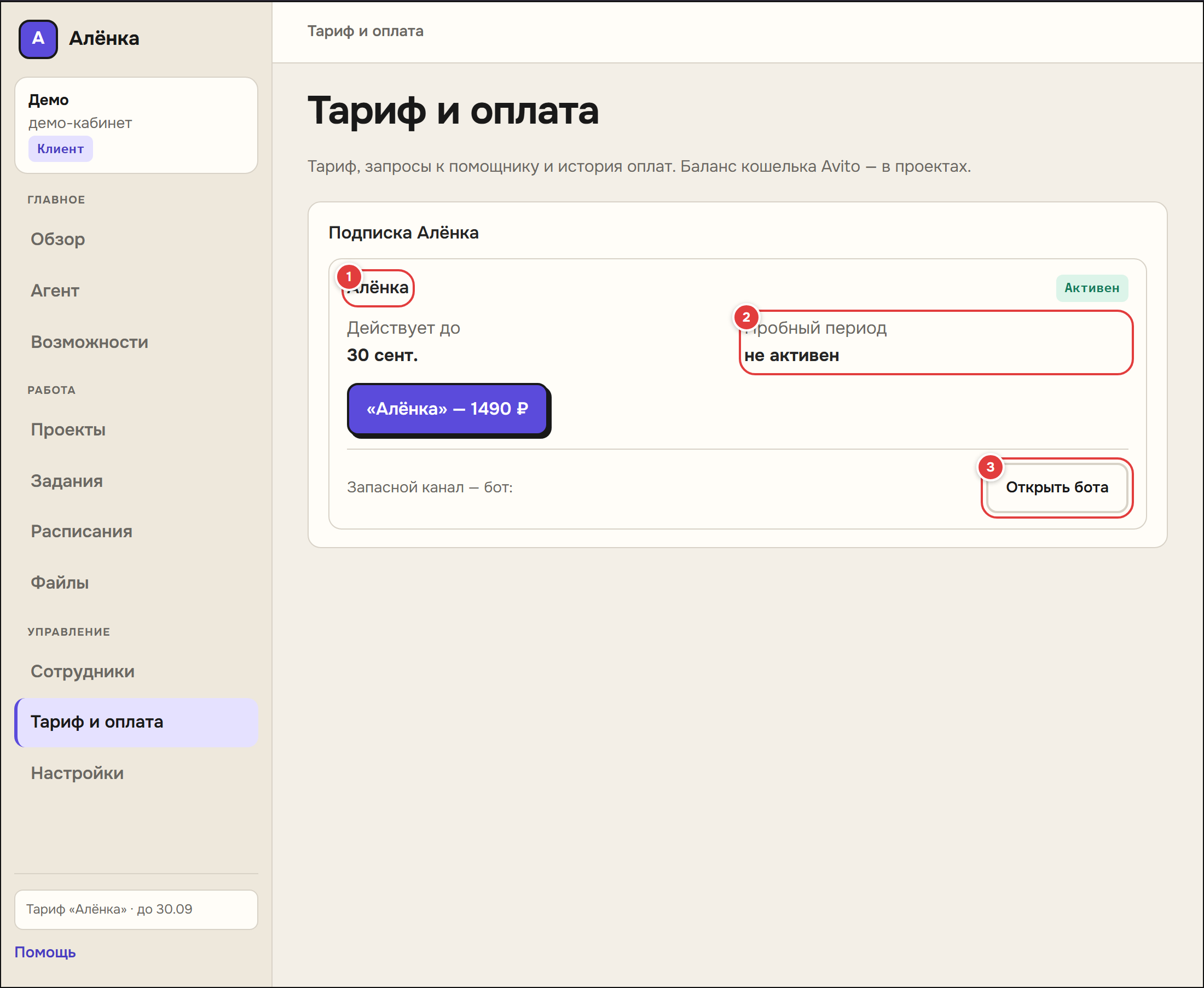Click the large Тариф и оплата page title
Viewport: 1204px width, 988px height.
coord(453,111)
